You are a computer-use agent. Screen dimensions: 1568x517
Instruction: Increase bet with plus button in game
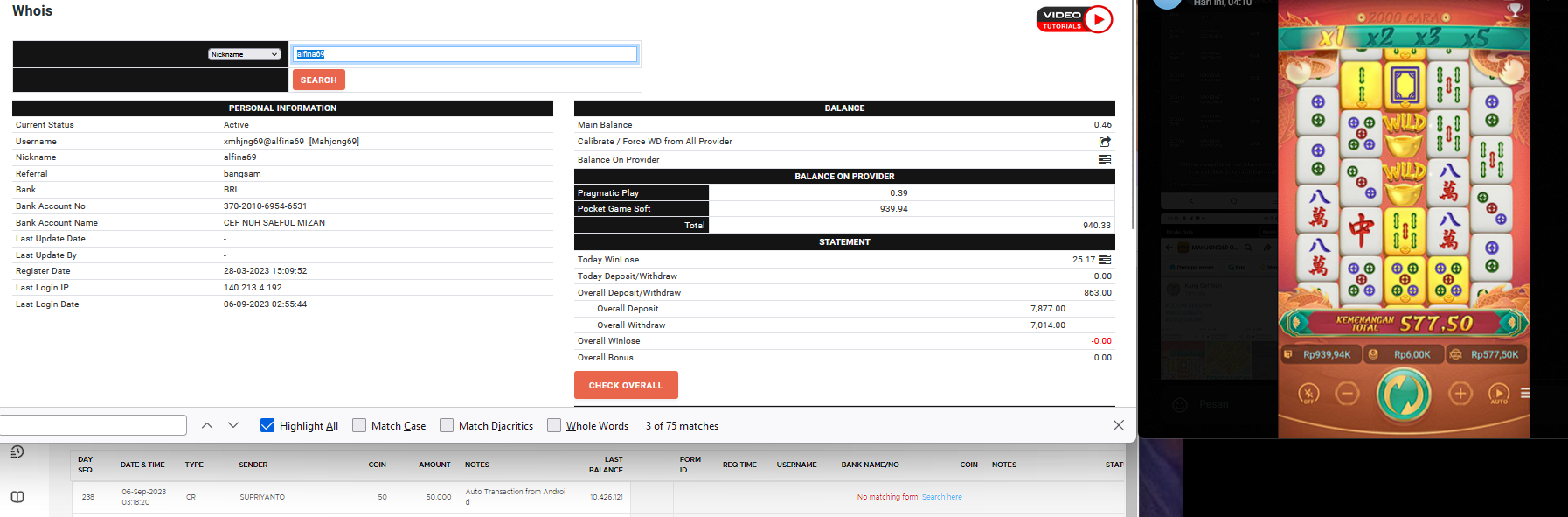point(1460,394)
